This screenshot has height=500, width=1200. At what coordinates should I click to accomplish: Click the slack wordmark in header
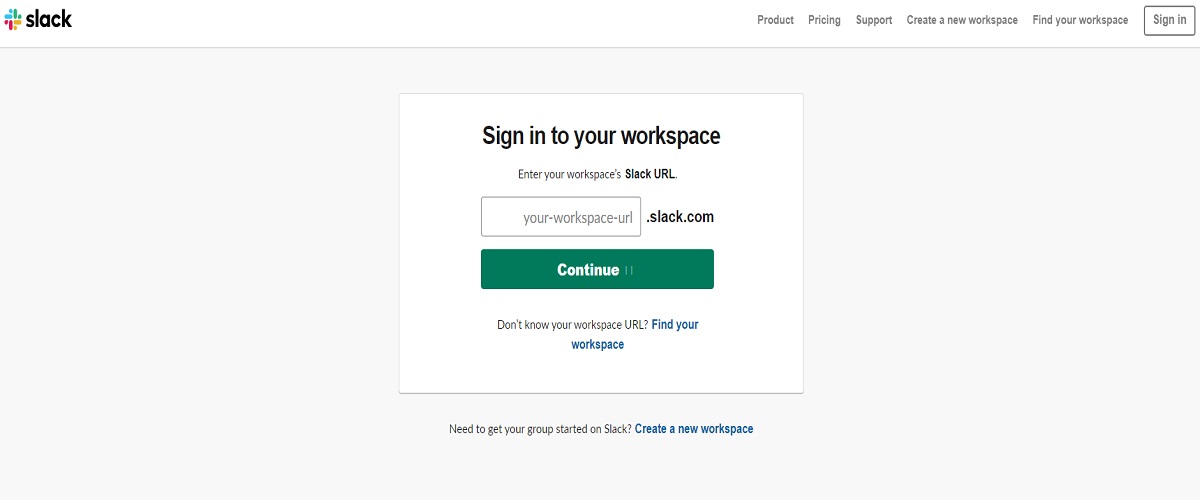(x=49, y=19)
